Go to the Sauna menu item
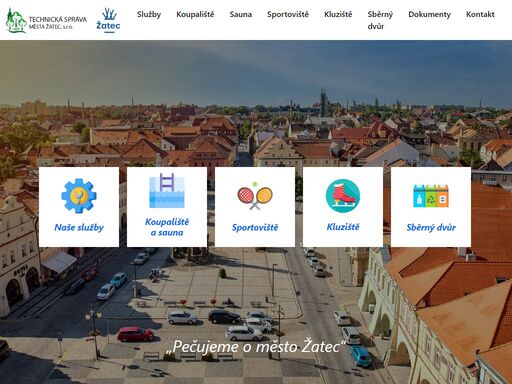512x384 pixels. [x=241, y=14]
